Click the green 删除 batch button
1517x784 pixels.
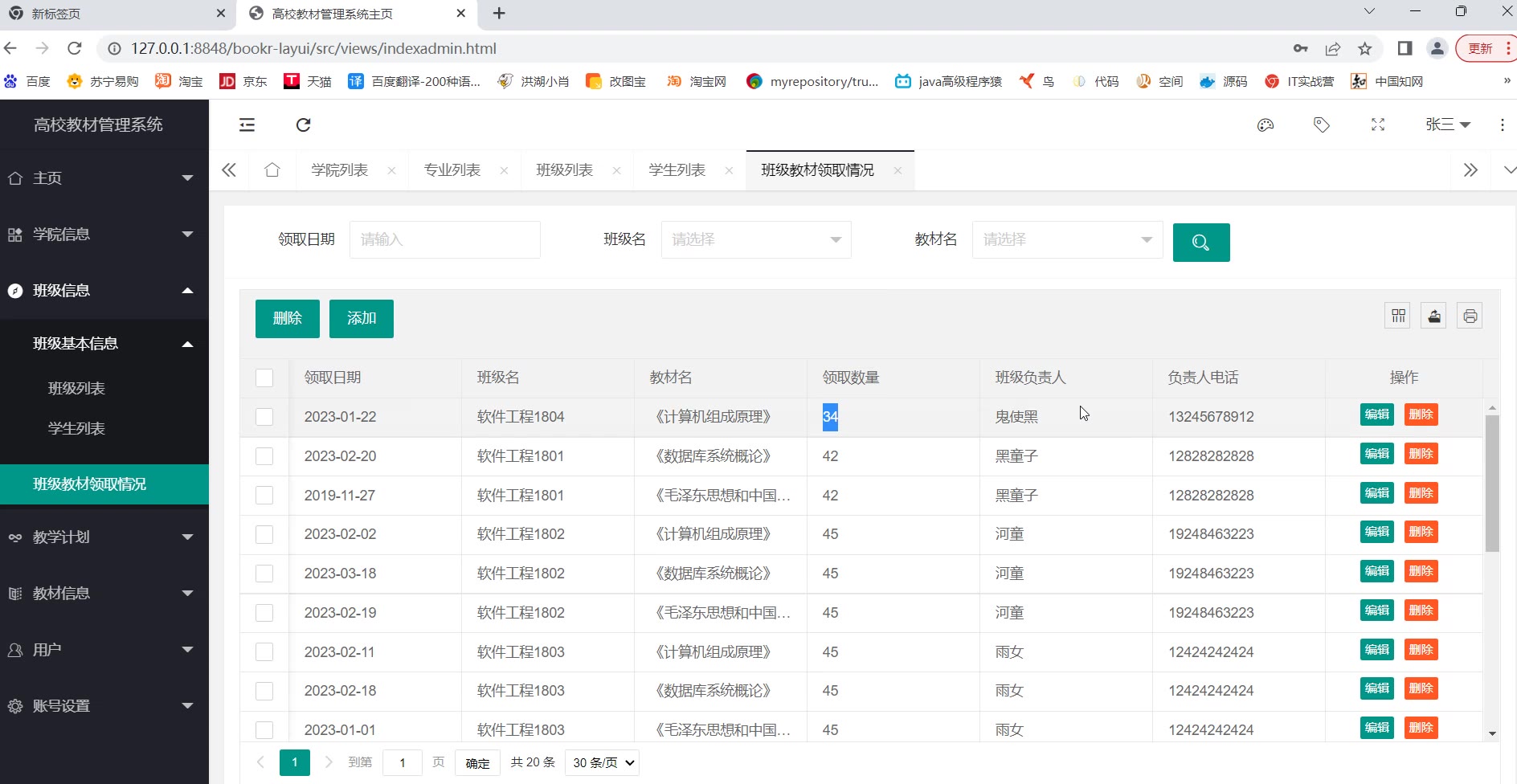(288, 319)
